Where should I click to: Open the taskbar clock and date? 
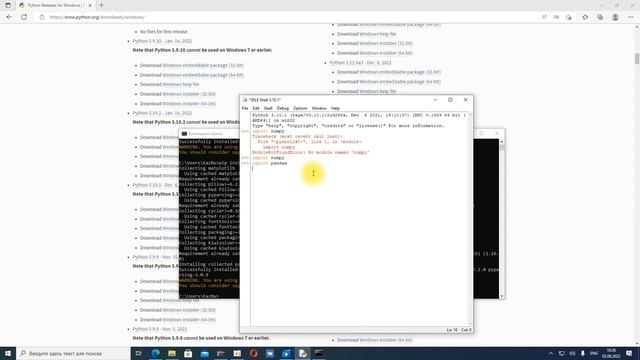coord(611,353)
